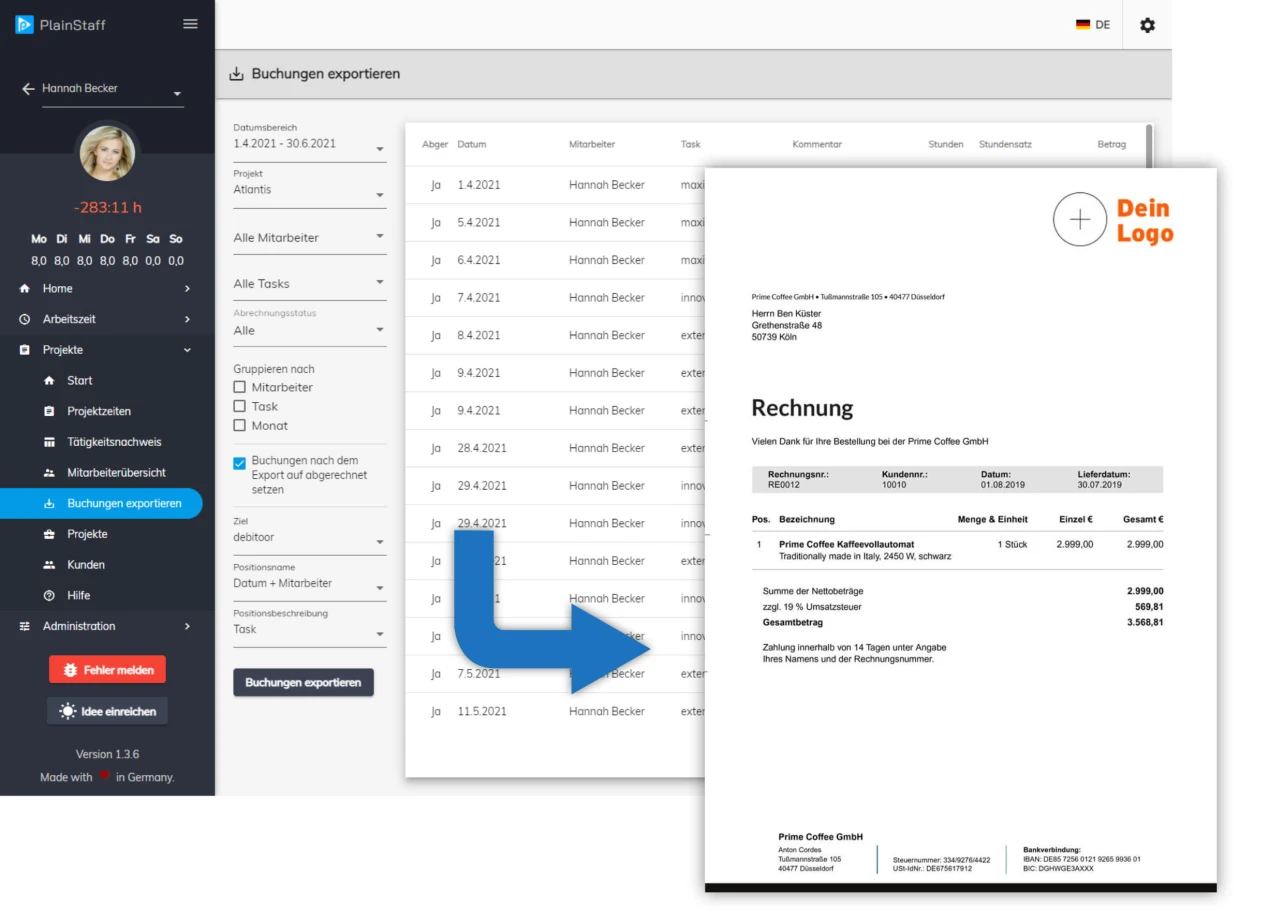Click the DE language selector
Image resolution: width=1284 pixels, height=923 pixels.
click(1093, 25)
